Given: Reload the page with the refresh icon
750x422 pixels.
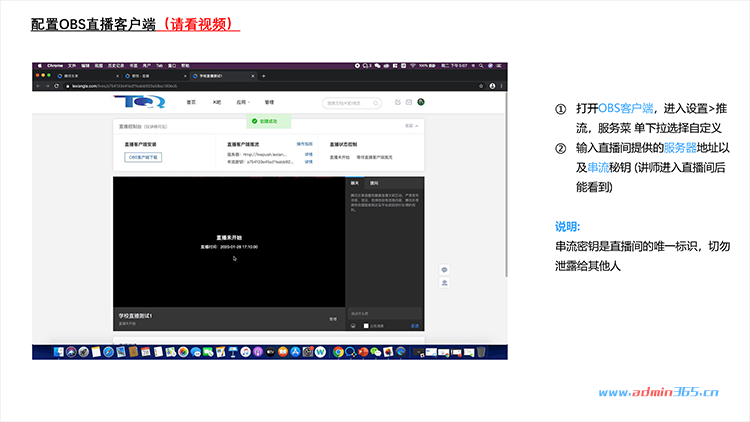Looking at the screenshot, I should pos(56,86).
